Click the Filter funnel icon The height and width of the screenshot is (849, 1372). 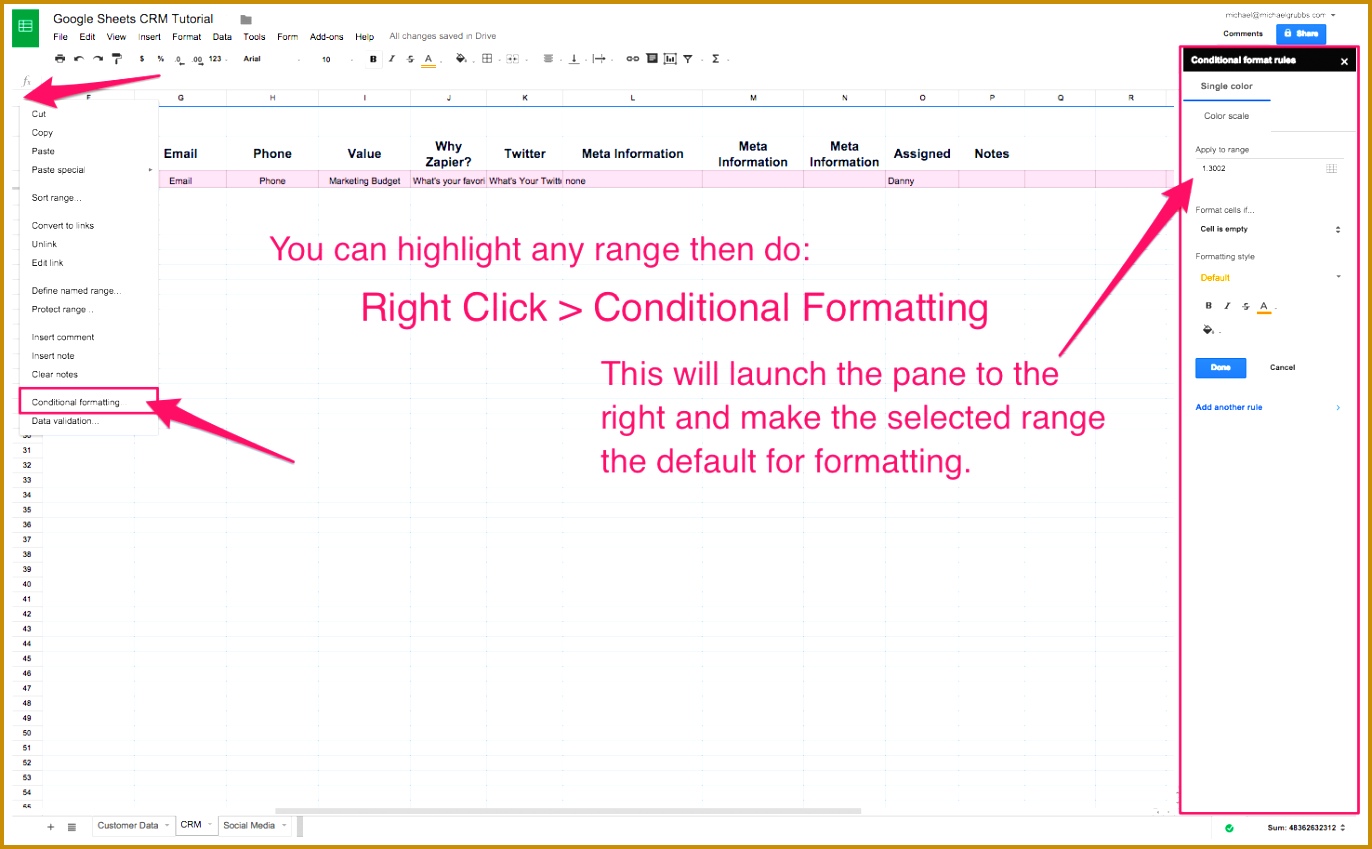tap(689, 59)
